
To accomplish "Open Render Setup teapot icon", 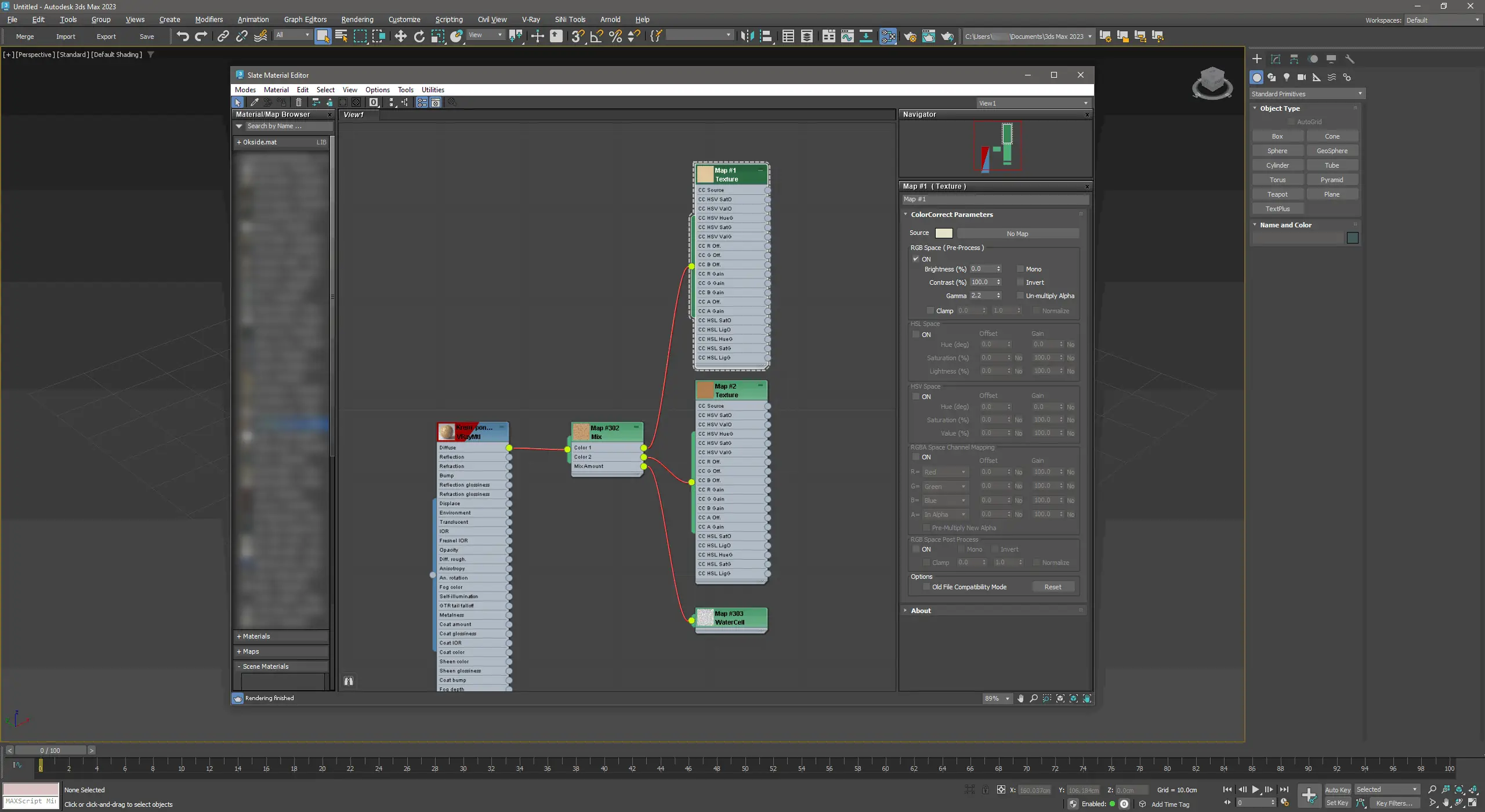I will [910, 36].
